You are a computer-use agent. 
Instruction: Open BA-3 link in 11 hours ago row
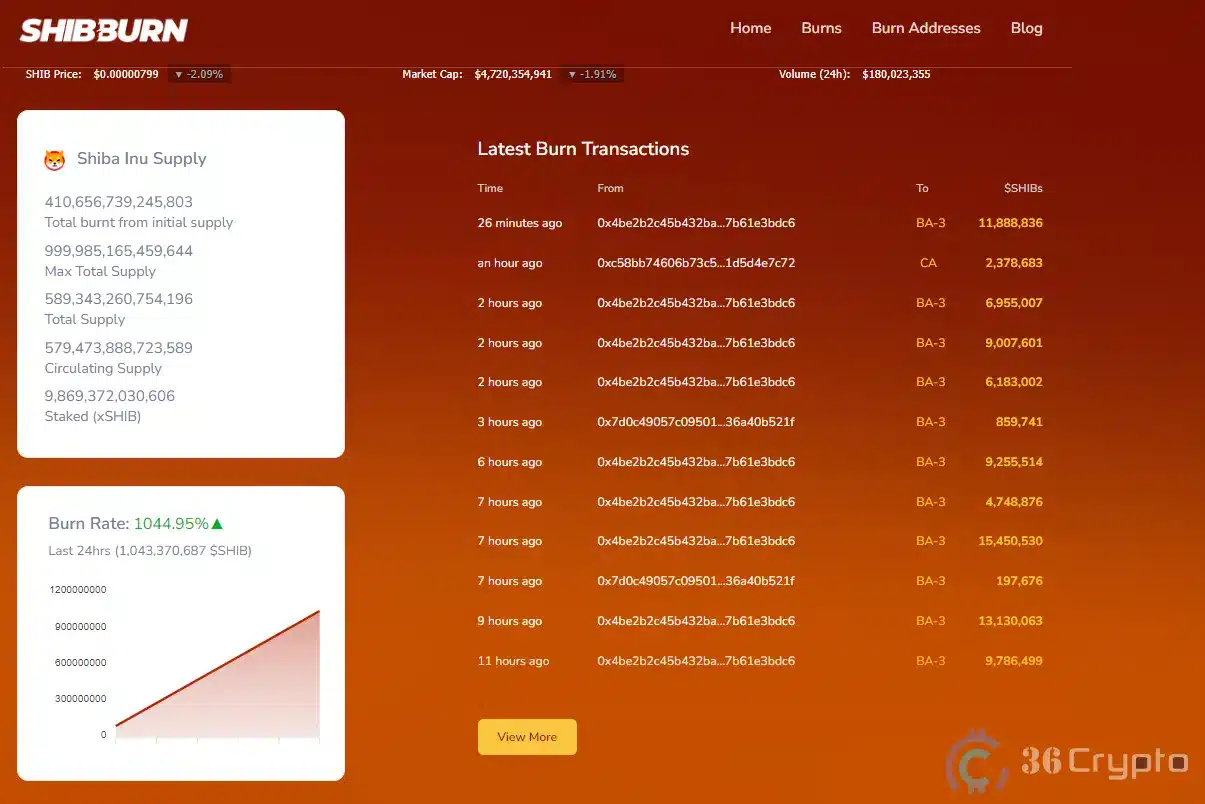930,661
